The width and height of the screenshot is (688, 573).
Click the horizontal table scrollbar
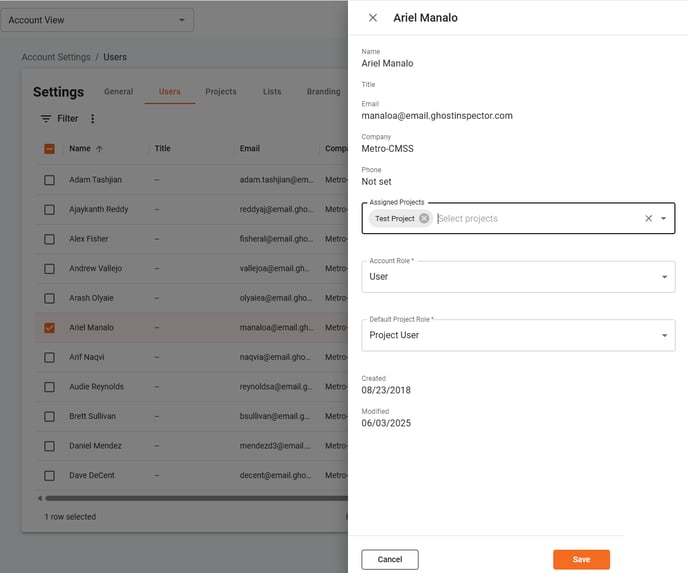(196, 498)
